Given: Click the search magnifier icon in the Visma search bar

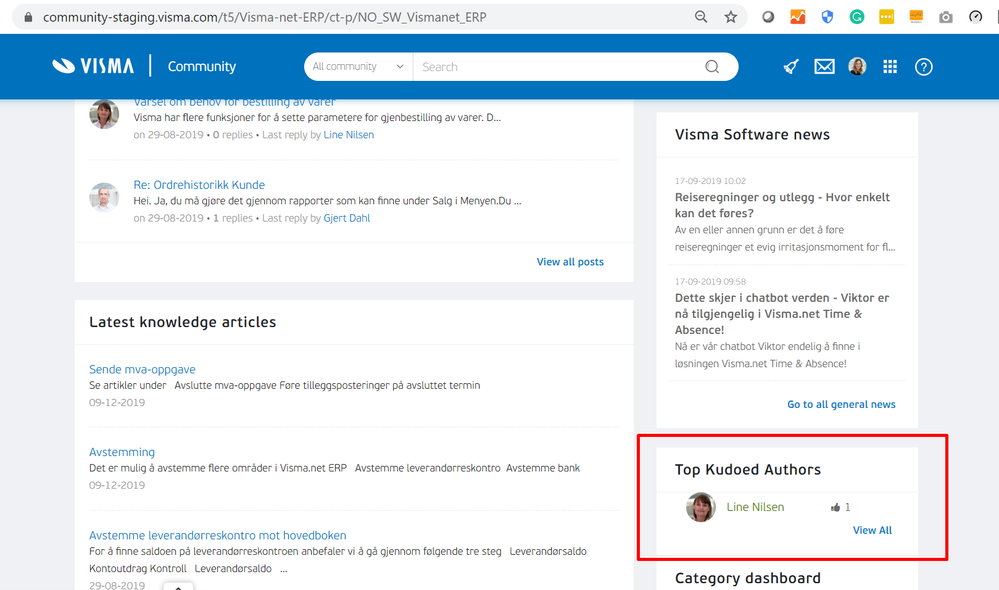Looking at the screenshot, I should click(x=712, y=67).
